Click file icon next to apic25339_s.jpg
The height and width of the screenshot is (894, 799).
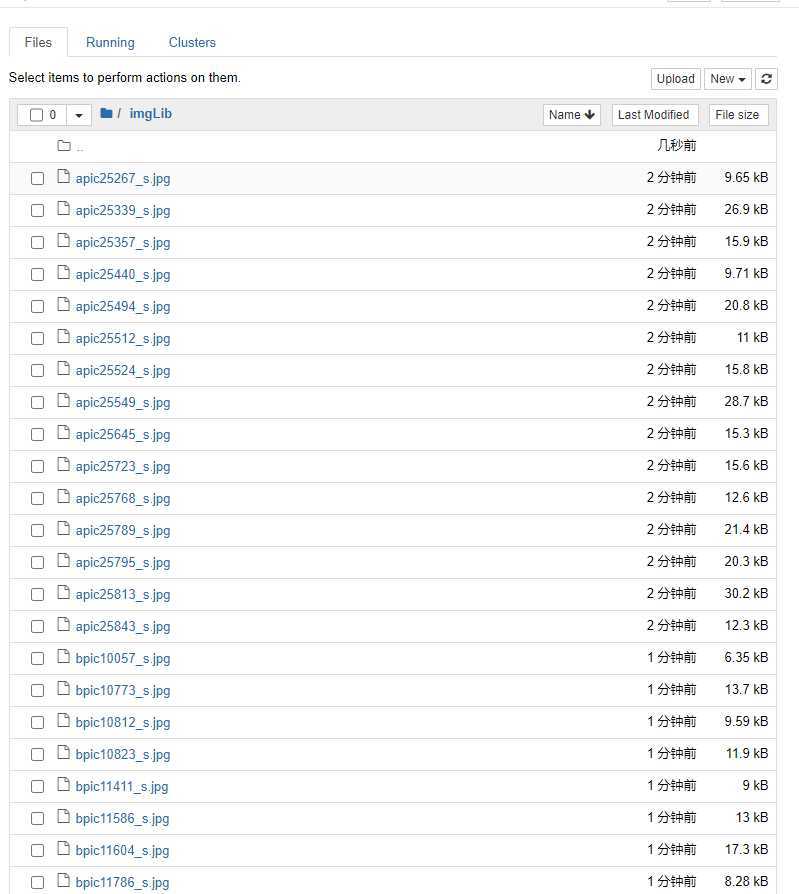pos(63,209)
